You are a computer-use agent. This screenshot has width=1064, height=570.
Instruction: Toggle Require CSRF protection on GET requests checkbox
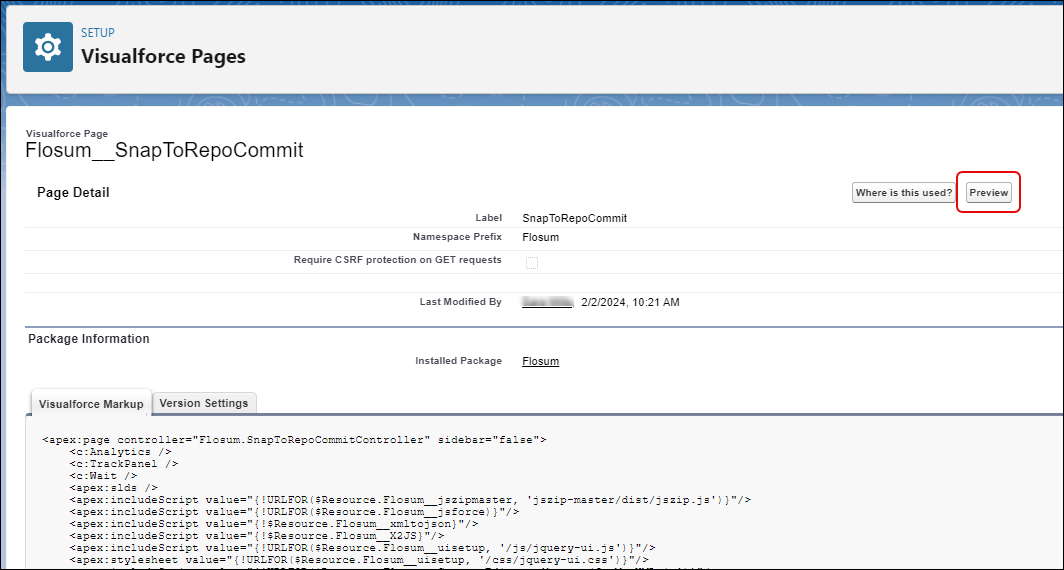click(x=532, y=263)
